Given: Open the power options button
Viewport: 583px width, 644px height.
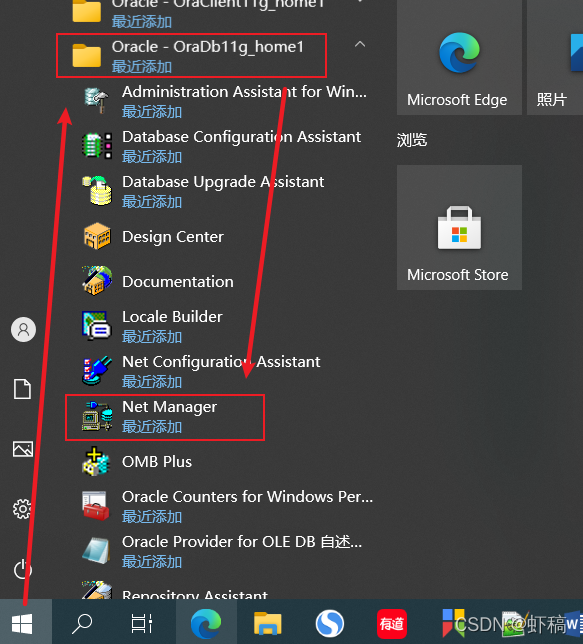Looking at the screenshot, I should (23, 569).
